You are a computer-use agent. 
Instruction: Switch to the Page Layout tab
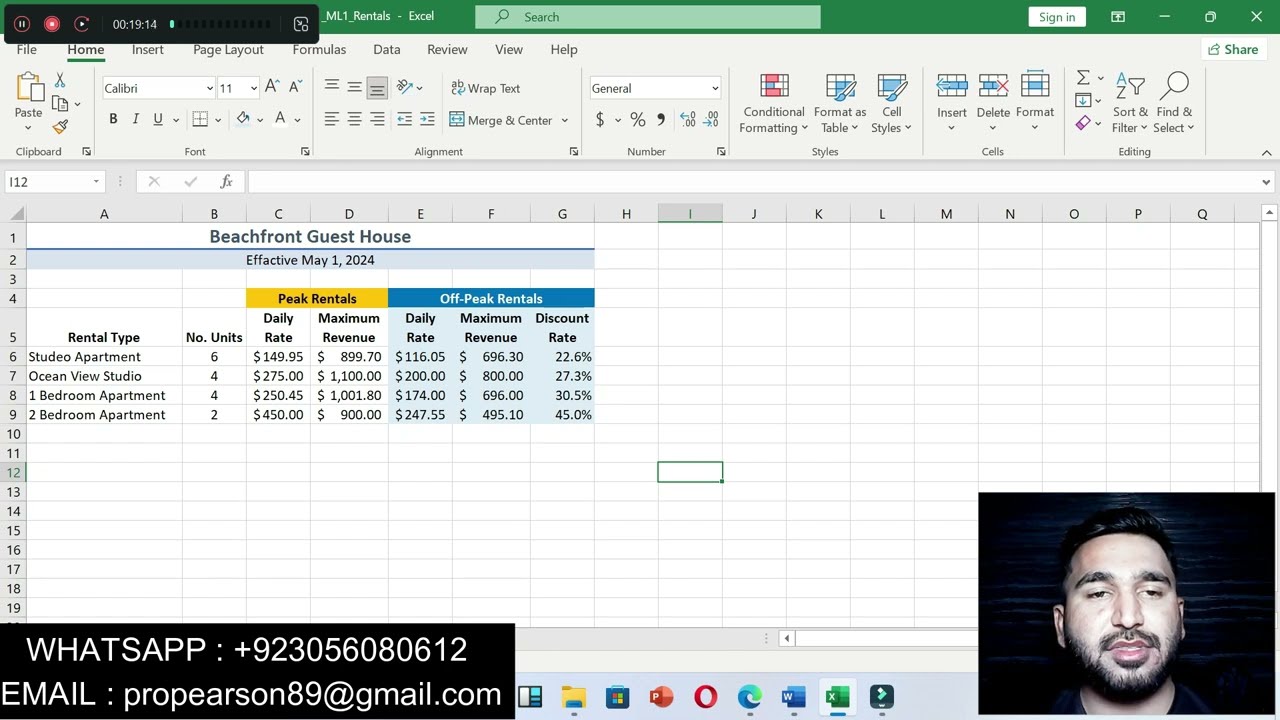(228, 49)
